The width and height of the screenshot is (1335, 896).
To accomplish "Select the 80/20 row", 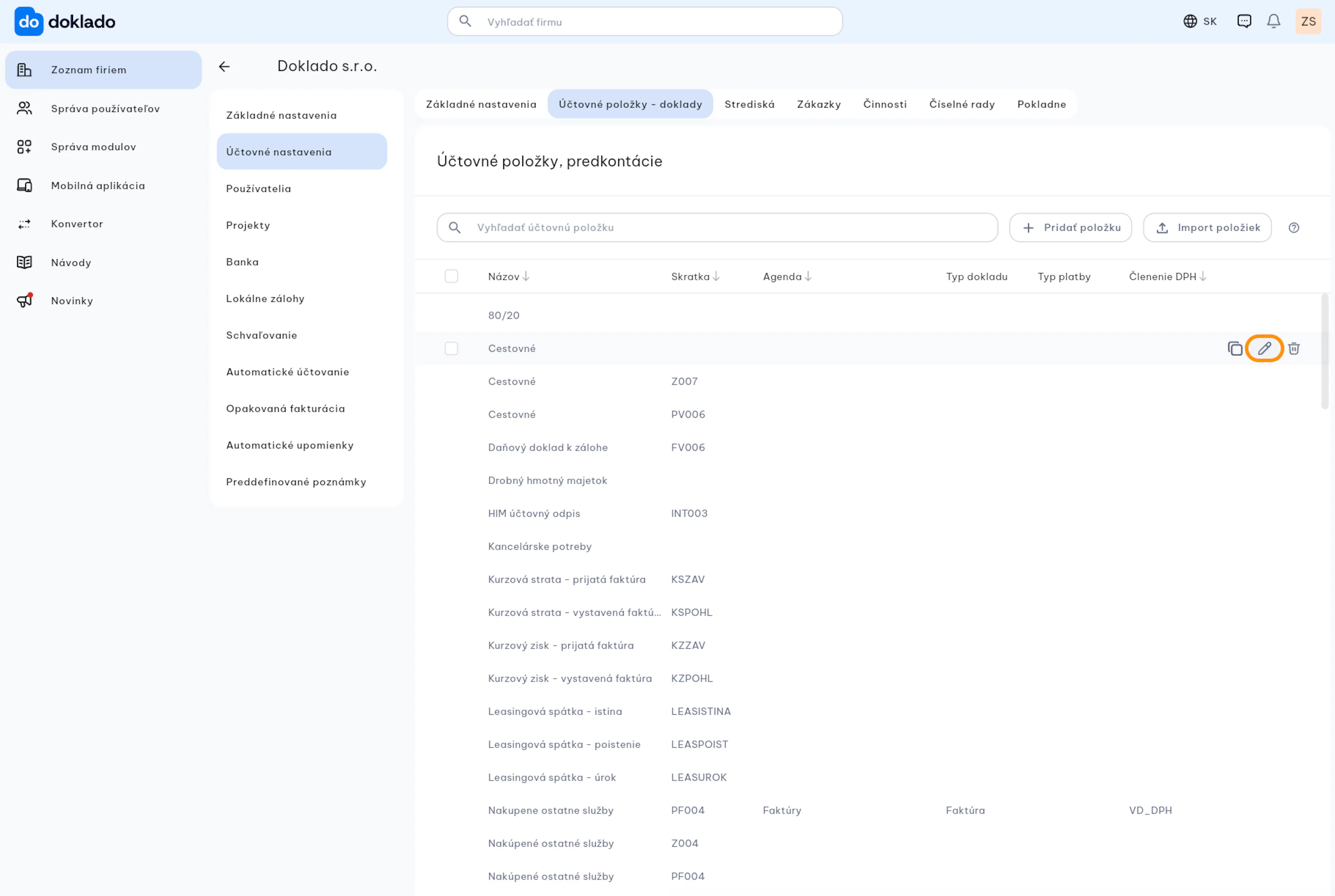I will point(868,315).
